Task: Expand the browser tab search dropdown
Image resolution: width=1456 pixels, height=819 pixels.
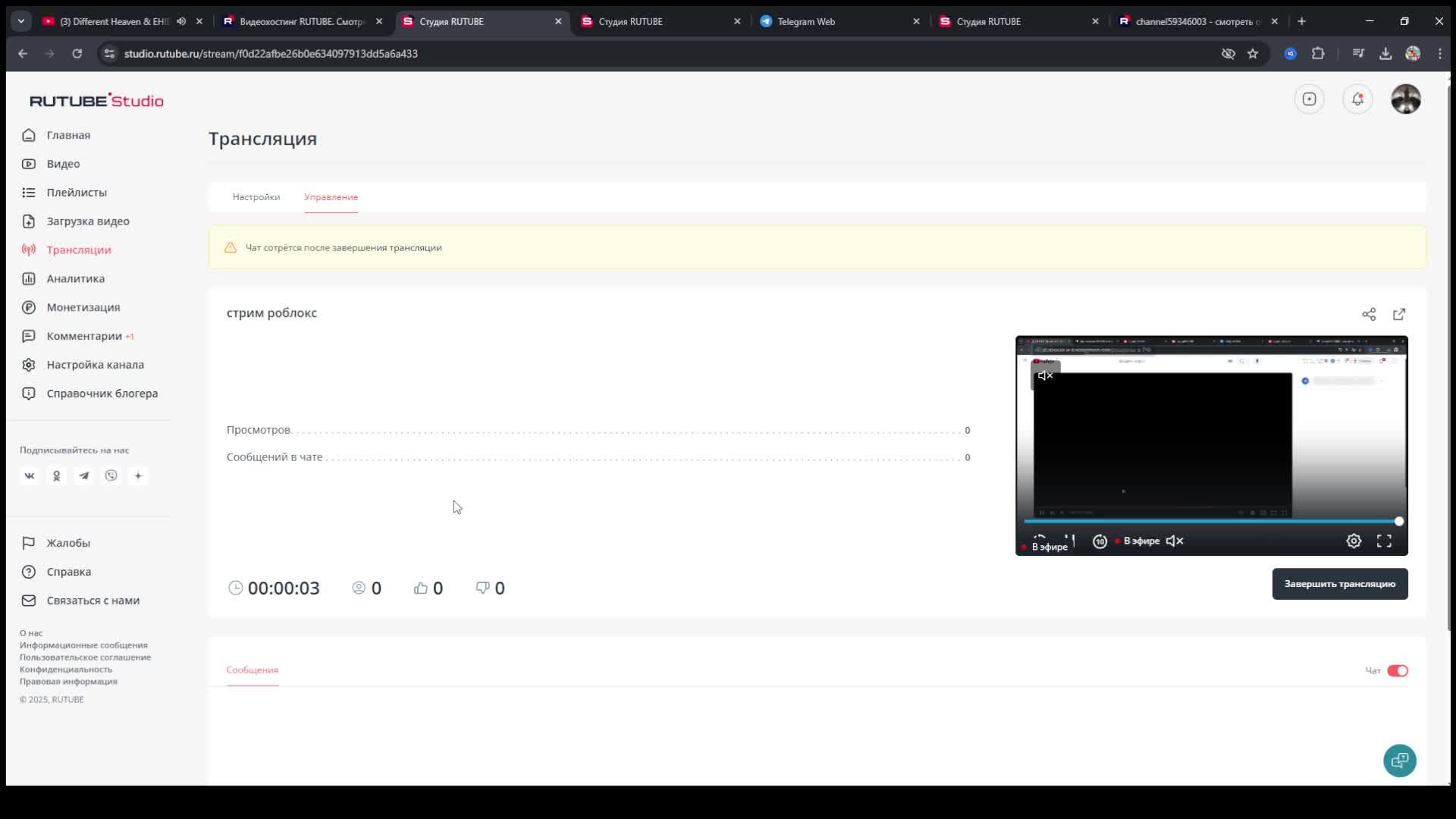Action: coord(20,21)
